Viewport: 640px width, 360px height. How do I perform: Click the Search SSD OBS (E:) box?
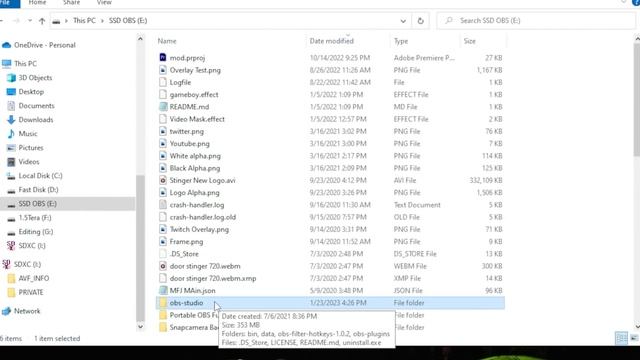[x=536, y=21]
